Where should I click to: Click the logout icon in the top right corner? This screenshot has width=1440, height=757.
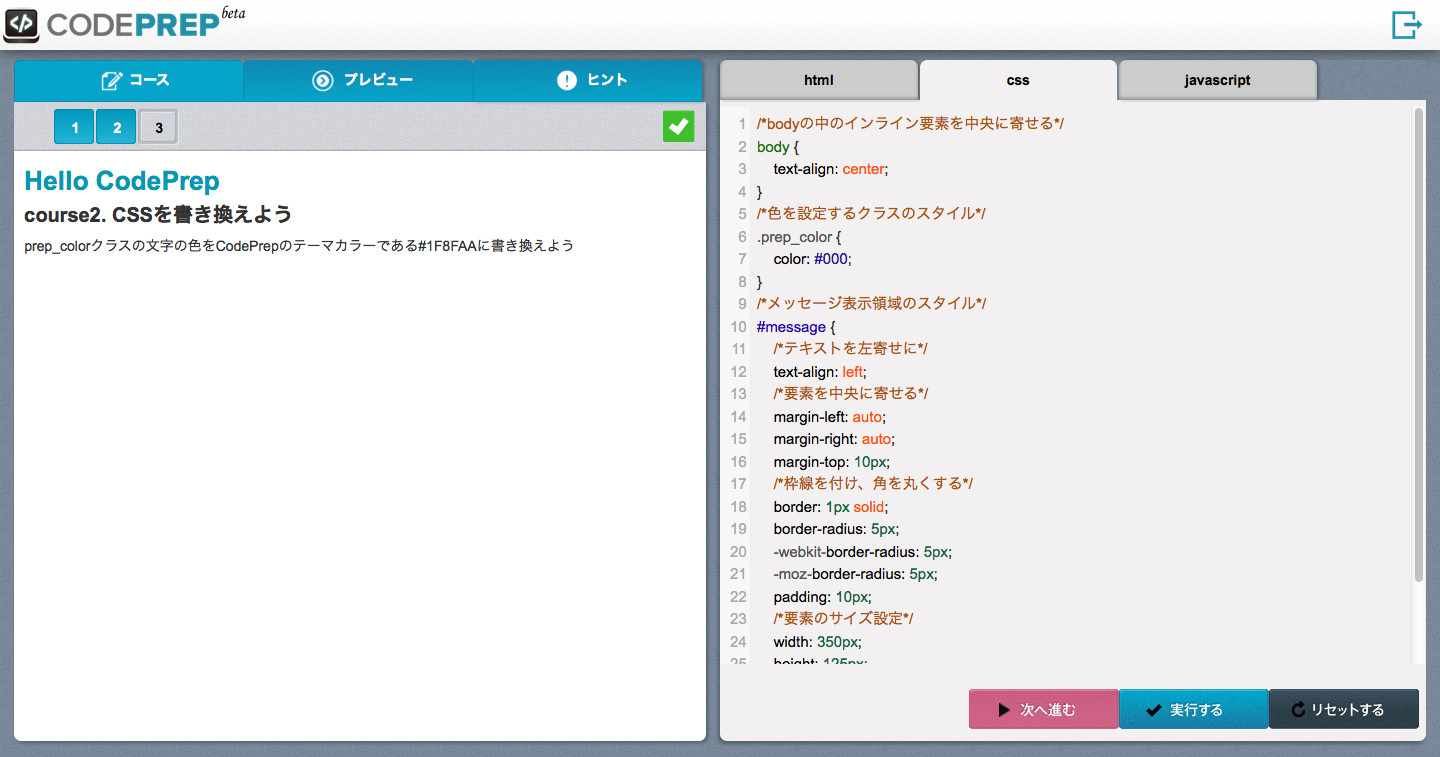1407,24
